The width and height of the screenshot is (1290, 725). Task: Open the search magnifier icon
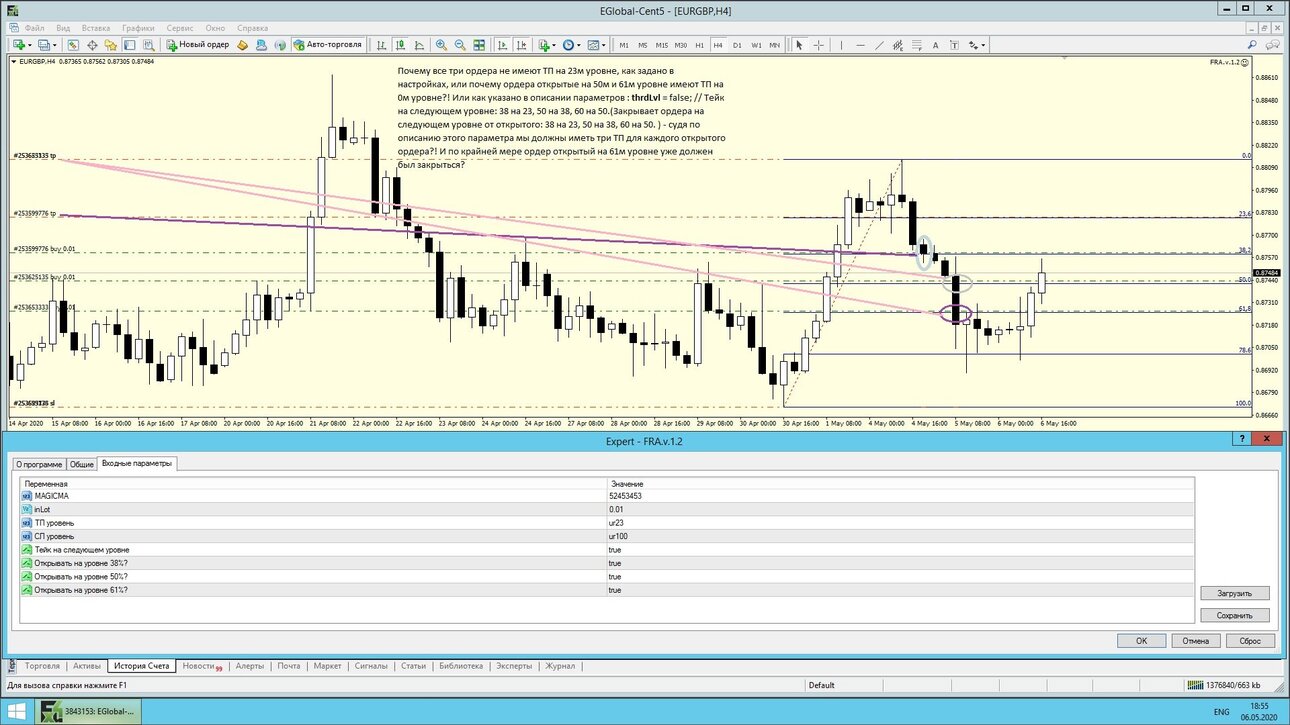1252,45
